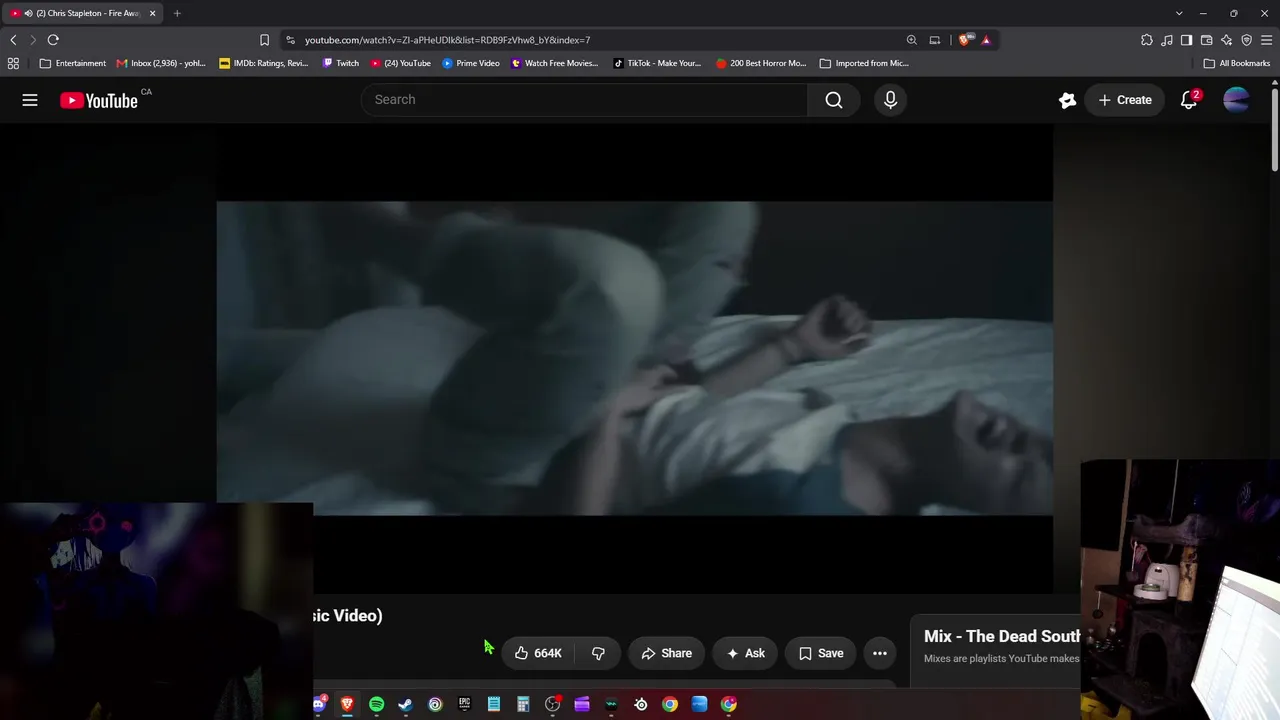Open media control music note icon
The image size is (1280, 720).
coord(1167,40)
